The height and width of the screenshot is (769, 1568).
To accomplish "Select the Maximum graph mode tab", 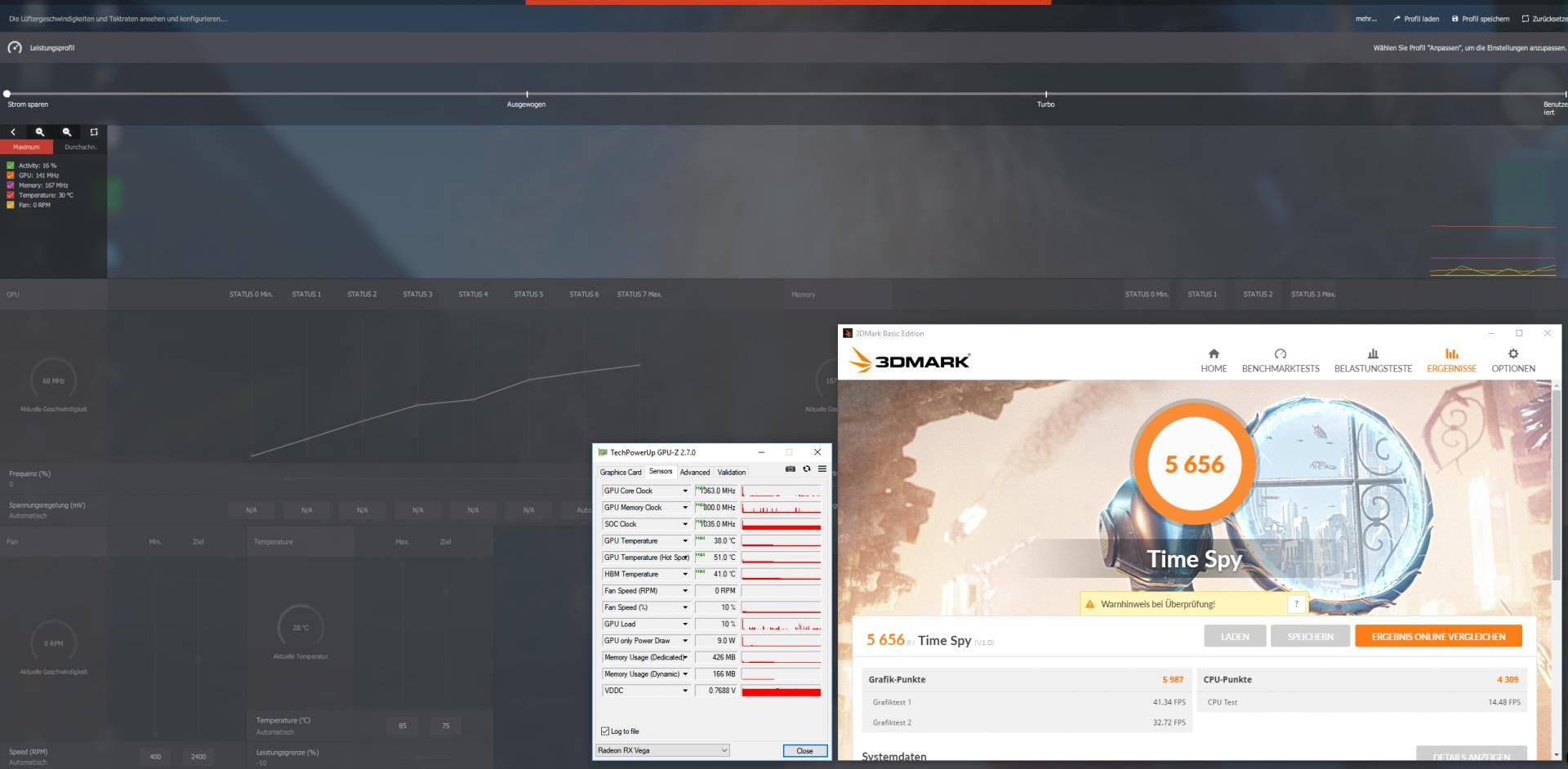I will tap(26, 147).
